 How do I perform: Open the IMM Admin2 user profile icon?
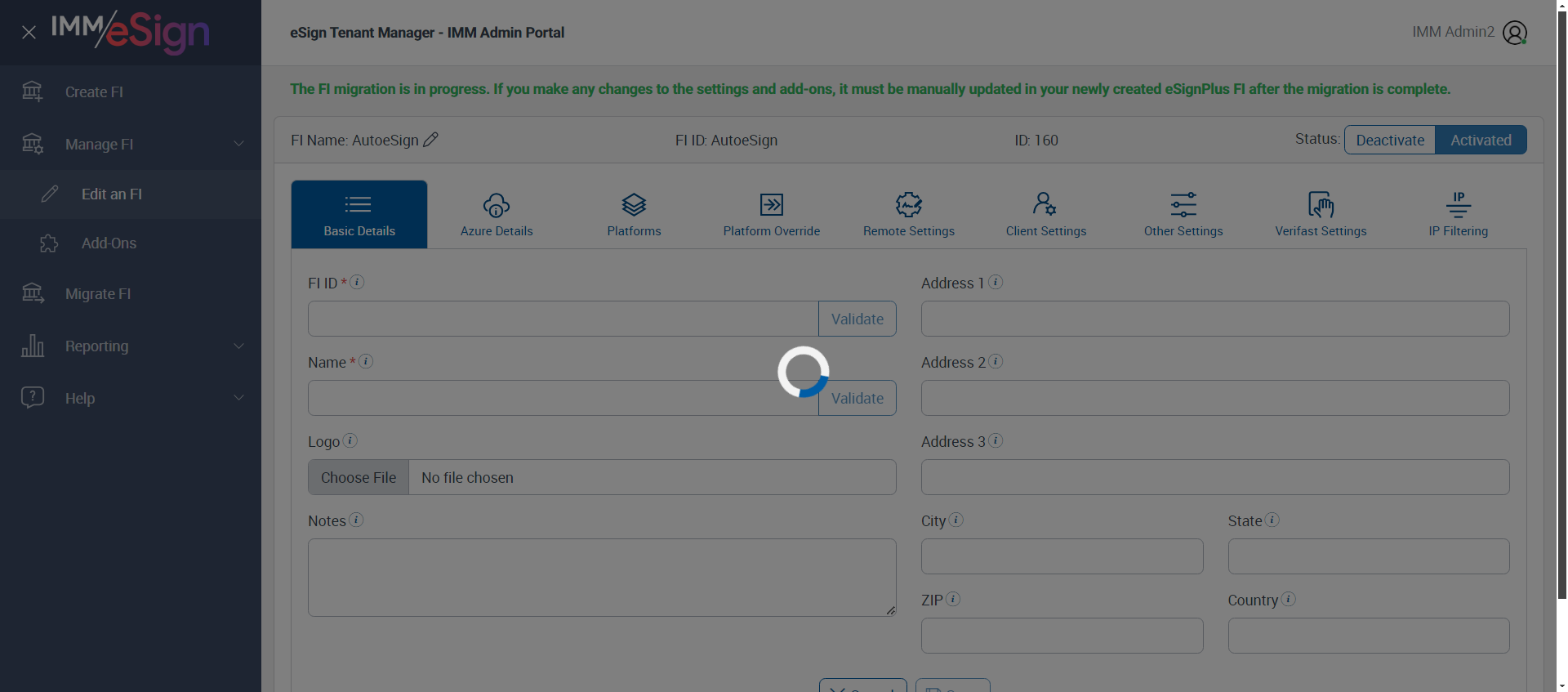click(1515, 33)
